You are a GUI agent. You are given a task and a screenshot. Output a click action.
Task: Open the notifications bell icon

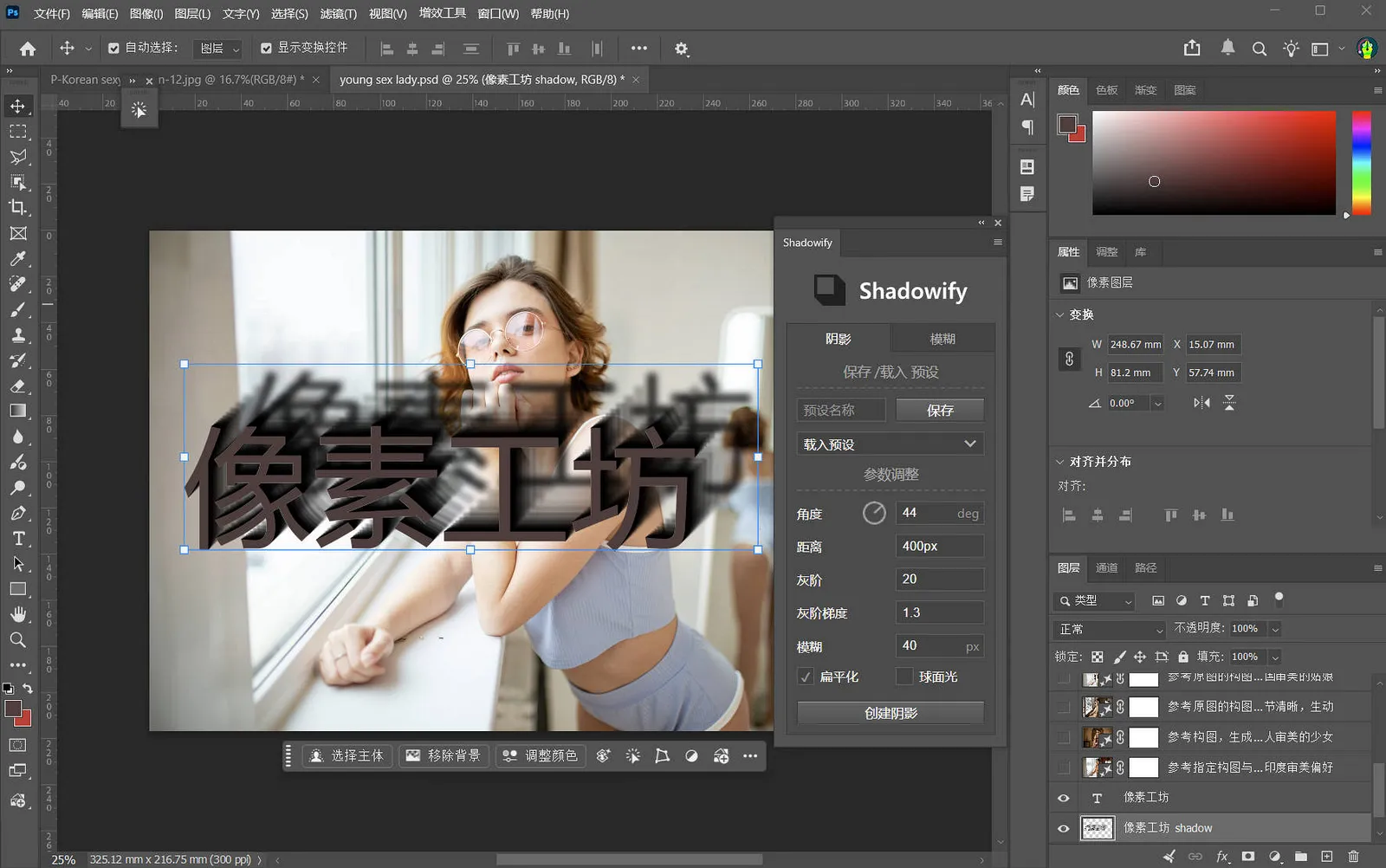tap(1227, 48)
